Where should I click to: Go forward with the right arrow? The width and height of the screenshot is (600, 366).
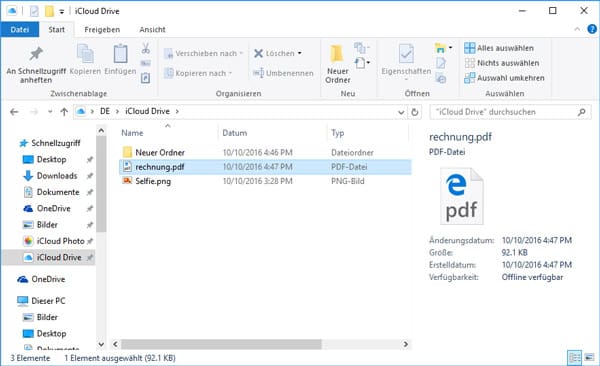34,112
